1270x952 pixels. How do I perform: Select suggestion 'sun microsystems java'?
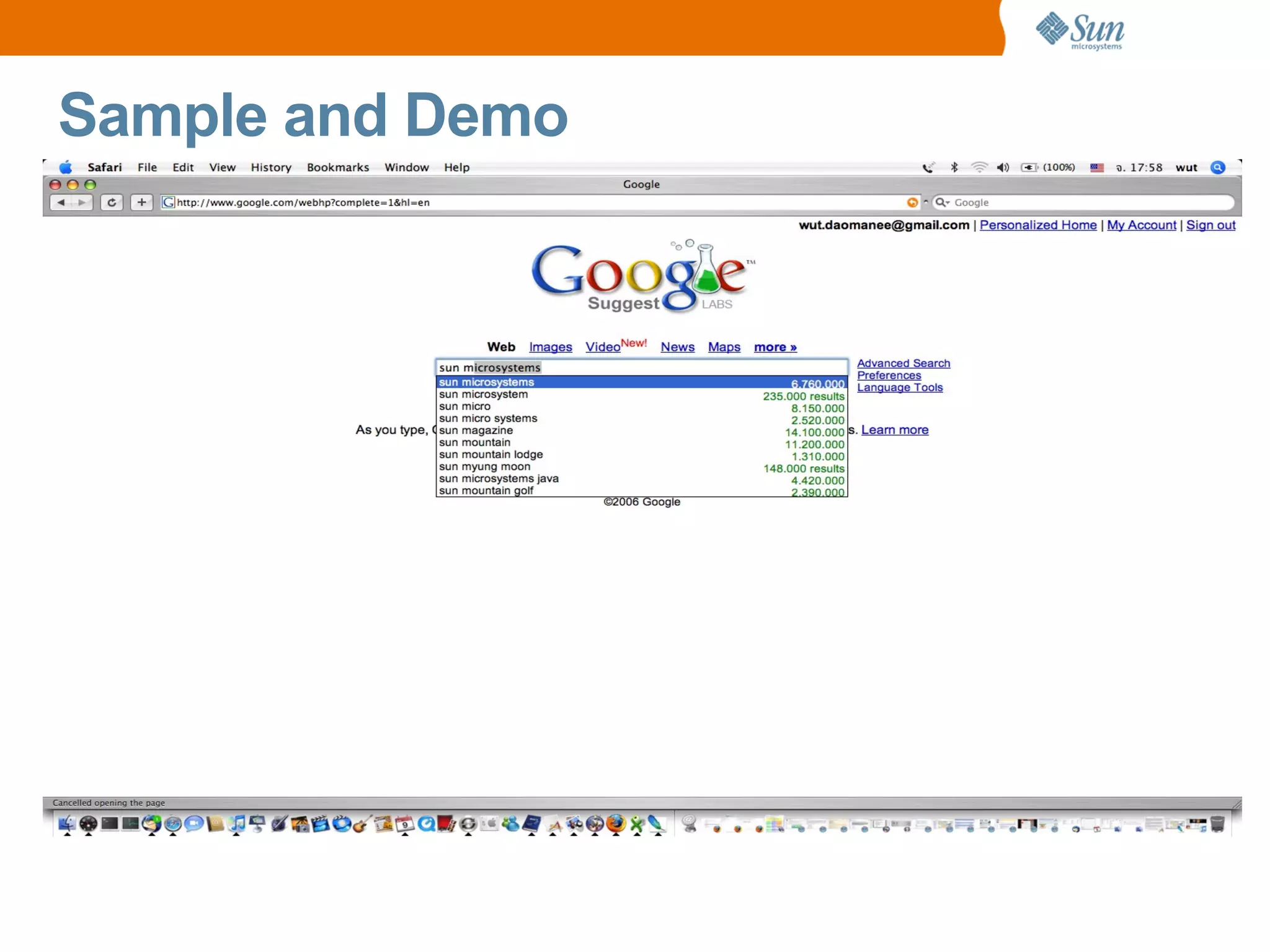tap(642, 479)
